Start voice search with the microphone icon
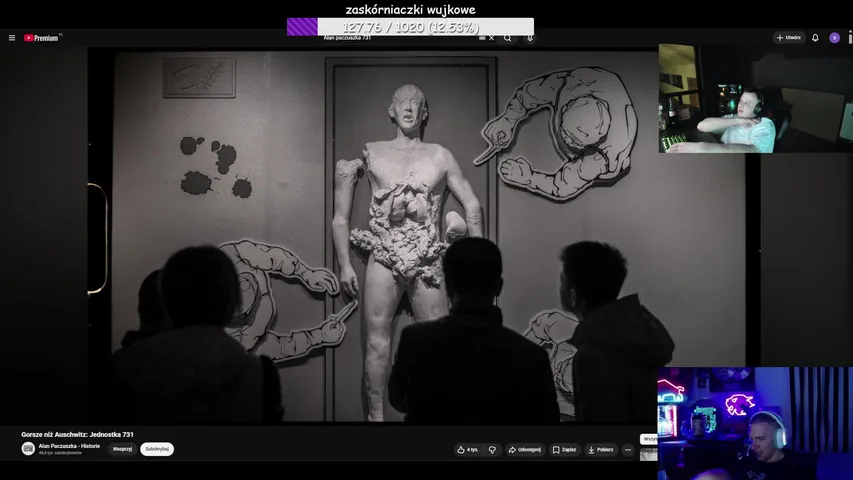Image resolution: width=853 pixels, height=480 pixels. coord(530,38)
